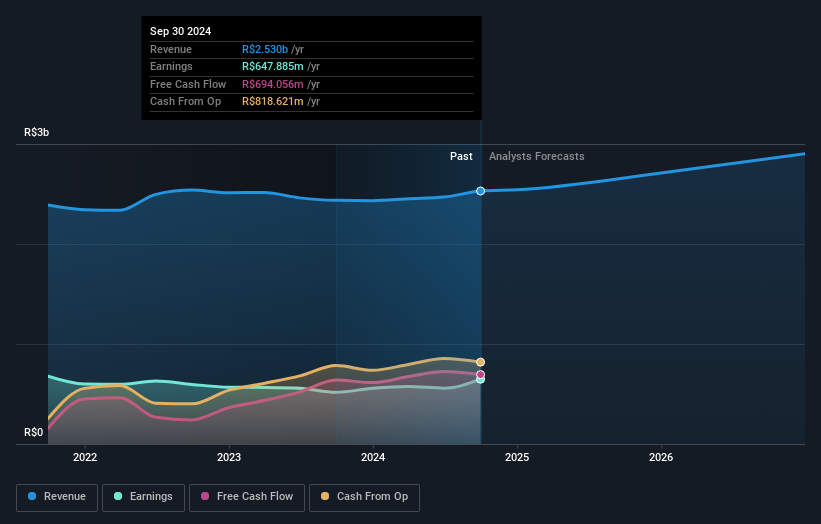Click the Analysts Forecasts label

[537, 157]
